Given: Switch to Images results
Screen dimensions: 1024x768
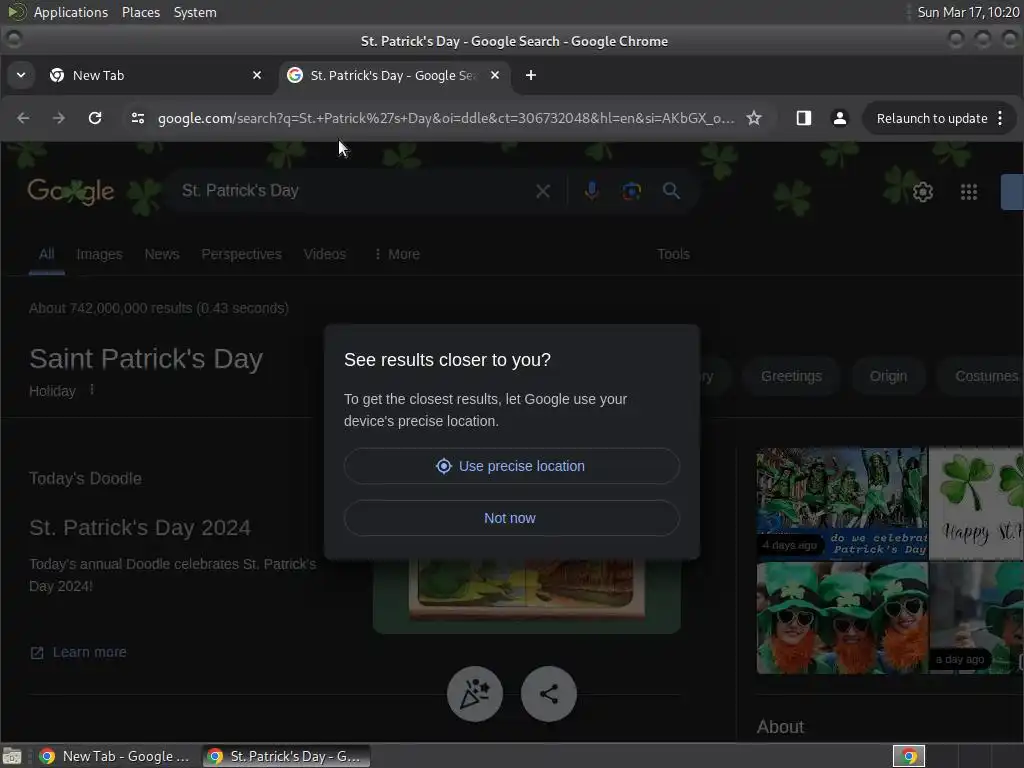Looking at the screenshot, I should (99, 254).
